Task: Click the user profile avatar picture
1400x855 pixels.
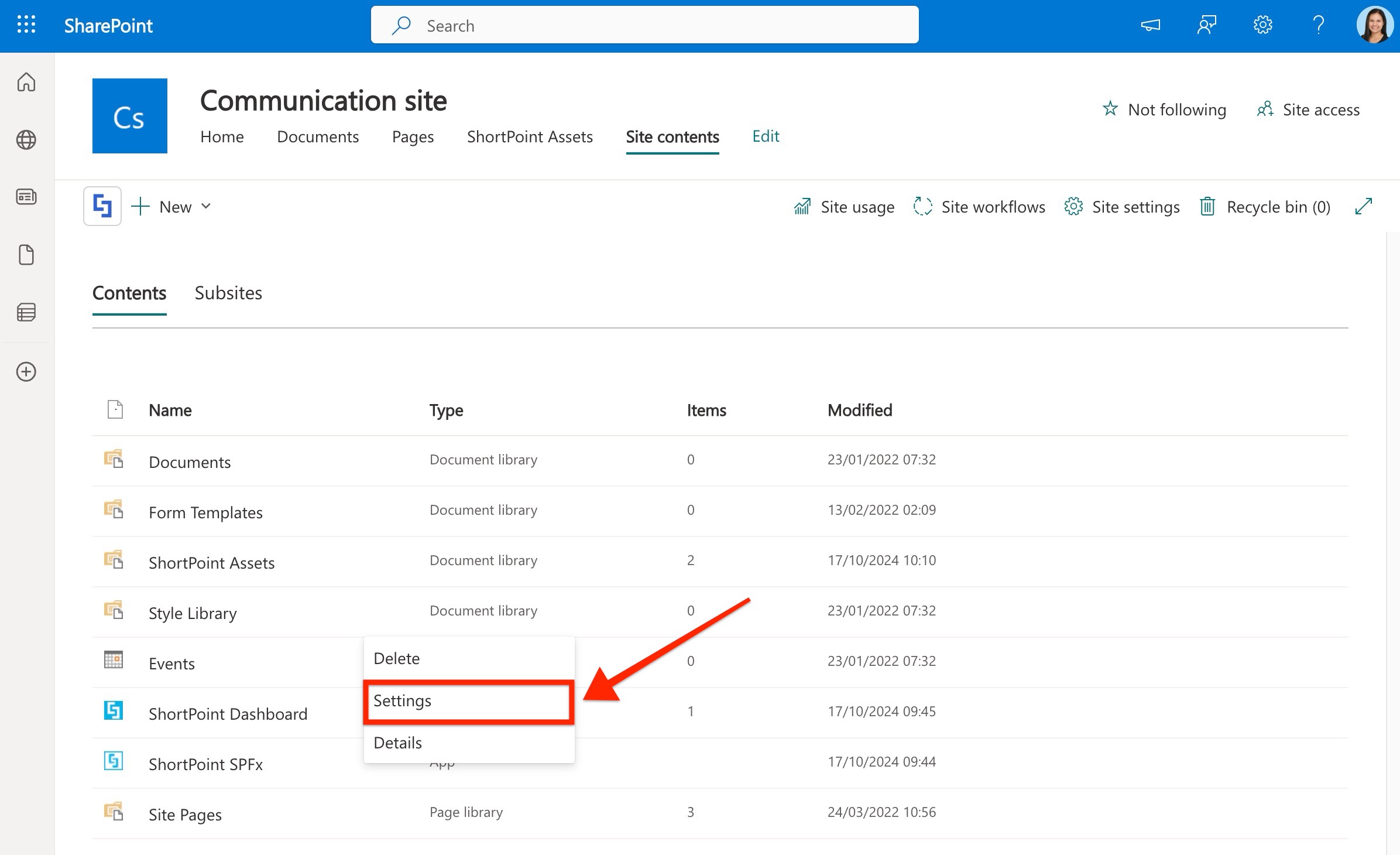Action: tap(1374, 25)
